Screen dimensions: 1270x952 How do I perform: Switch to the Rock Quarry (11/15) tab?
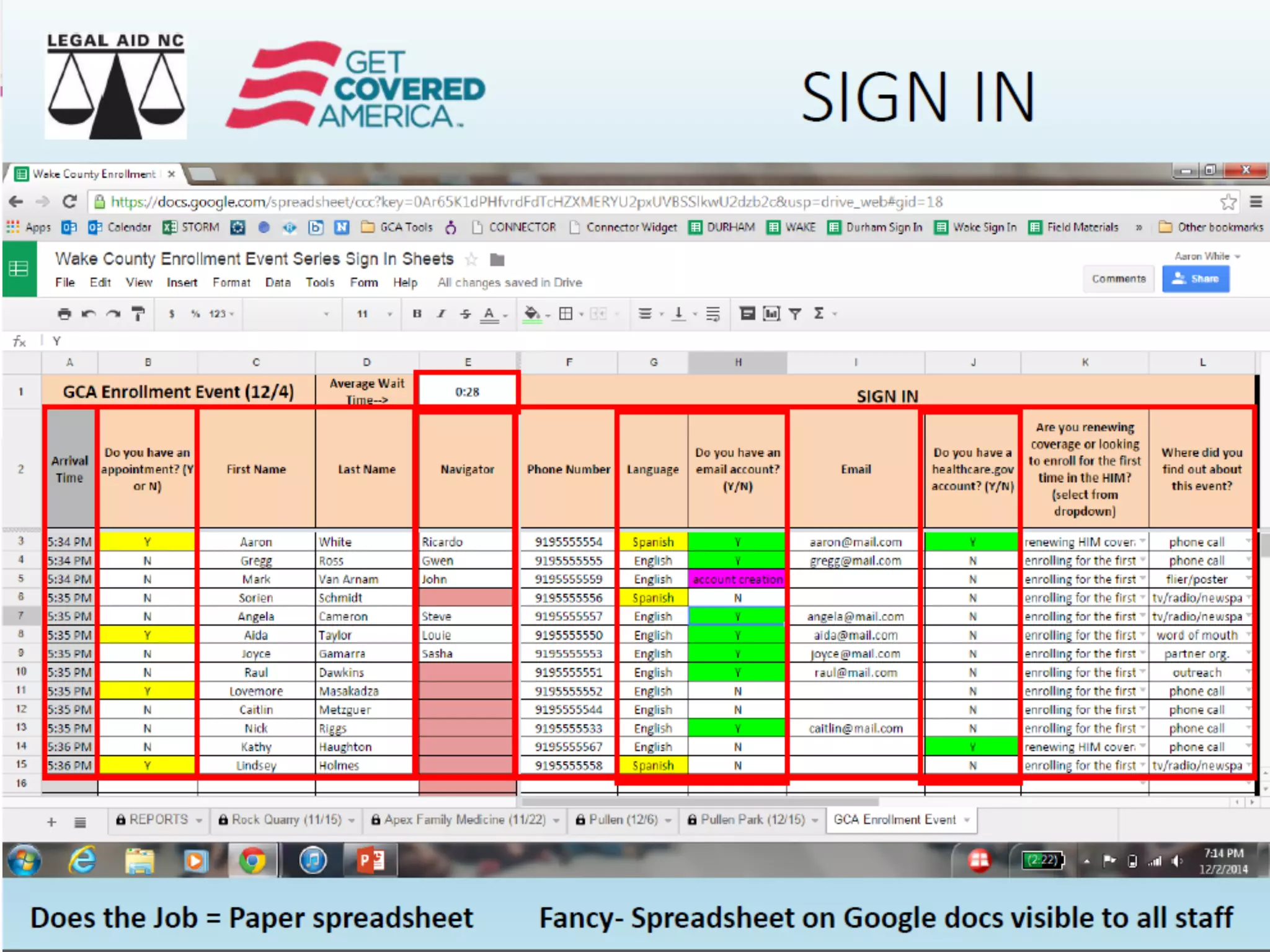[x=286, y=820]
